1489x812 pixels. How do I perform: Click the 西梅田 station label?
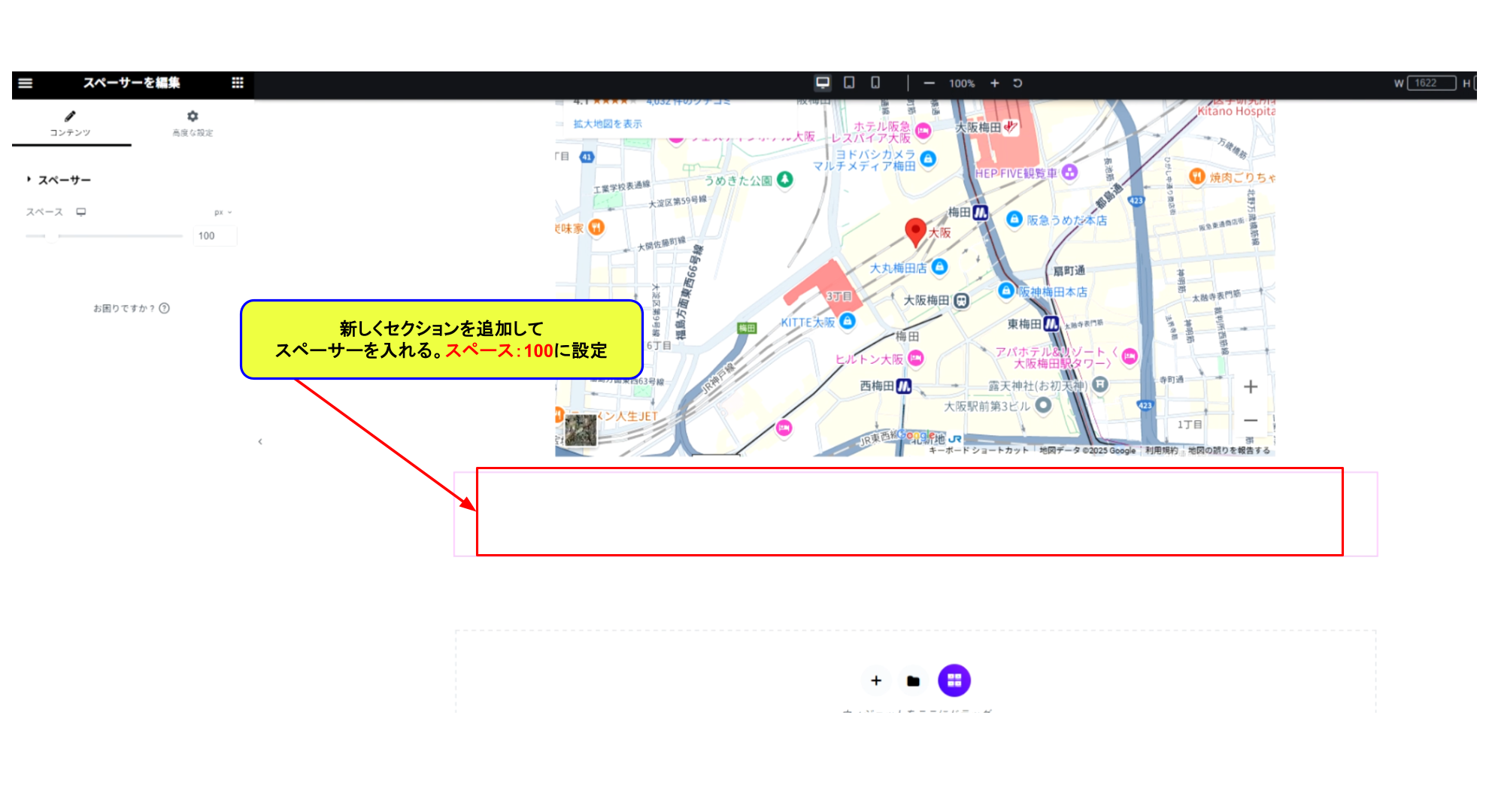point(877,386)
